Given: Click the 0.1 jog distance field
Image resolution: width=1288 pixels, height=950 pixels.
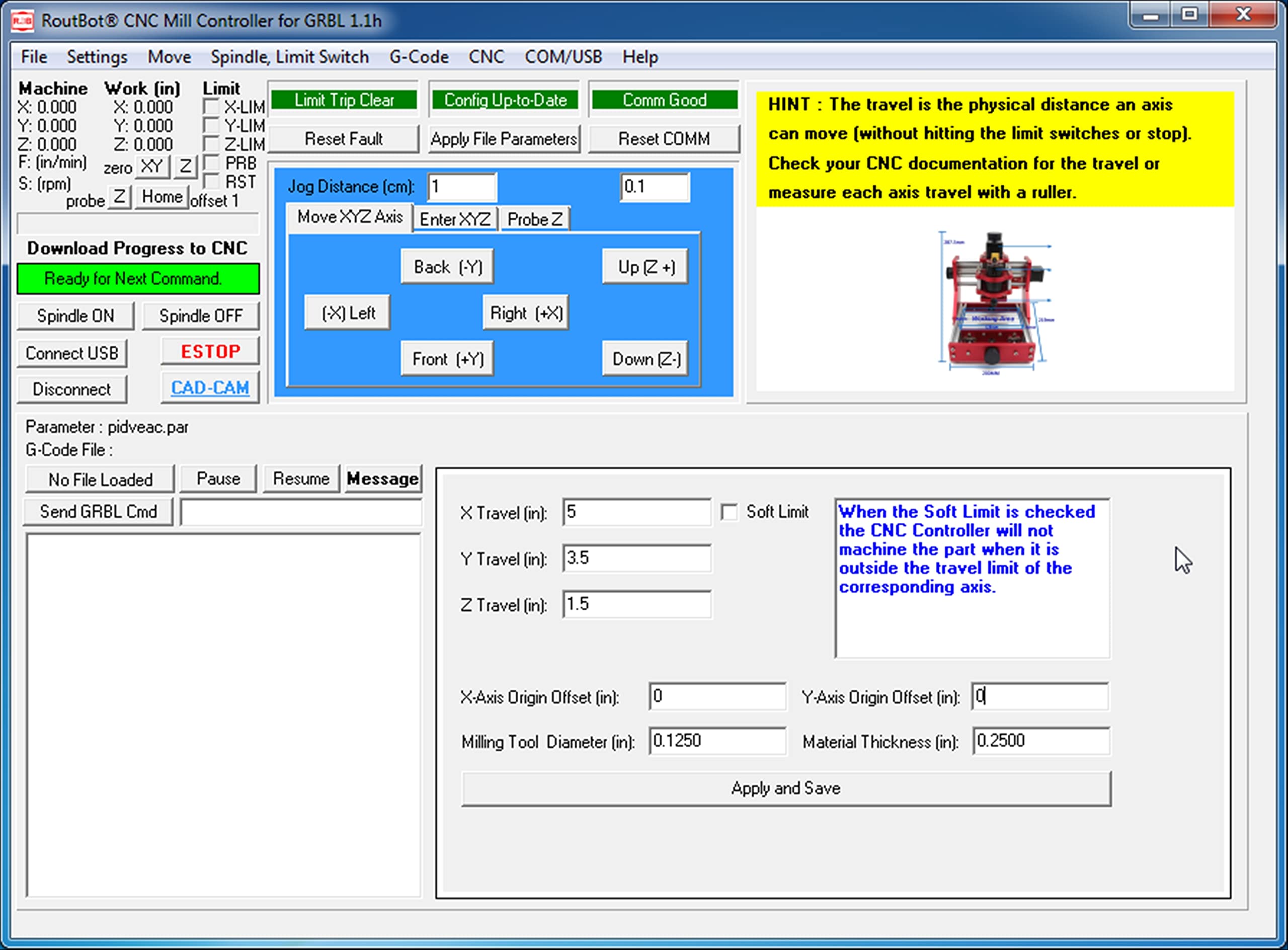Looking at the screenshot, I should (655, 187).
